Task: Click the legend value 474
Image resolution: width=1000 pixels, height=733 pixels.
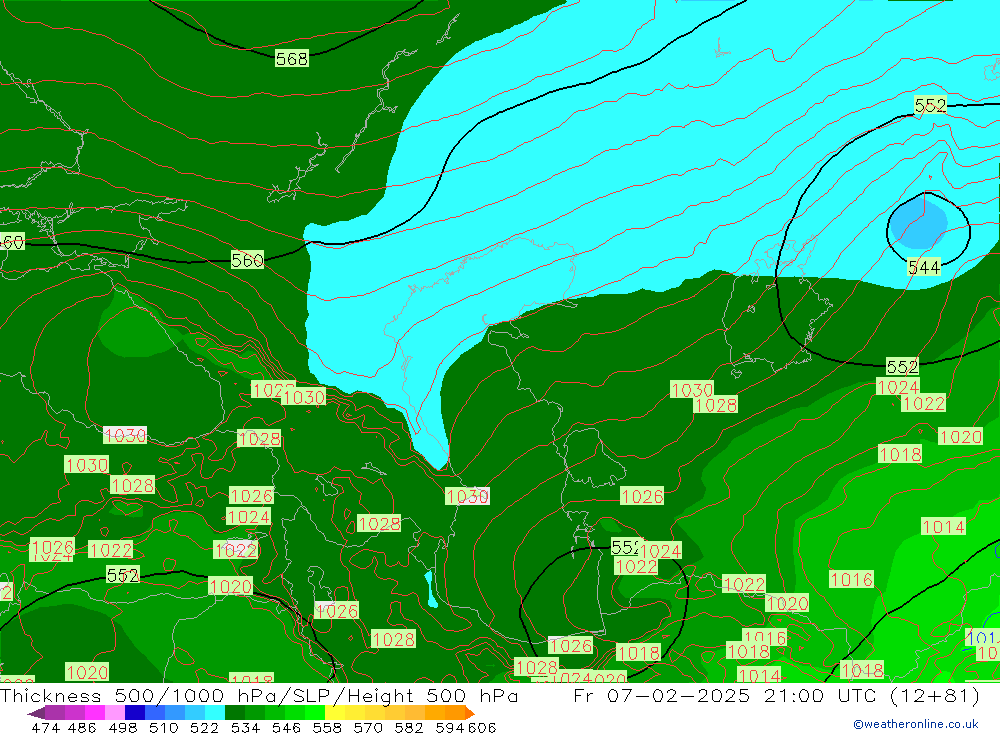Action: [46, 727]
